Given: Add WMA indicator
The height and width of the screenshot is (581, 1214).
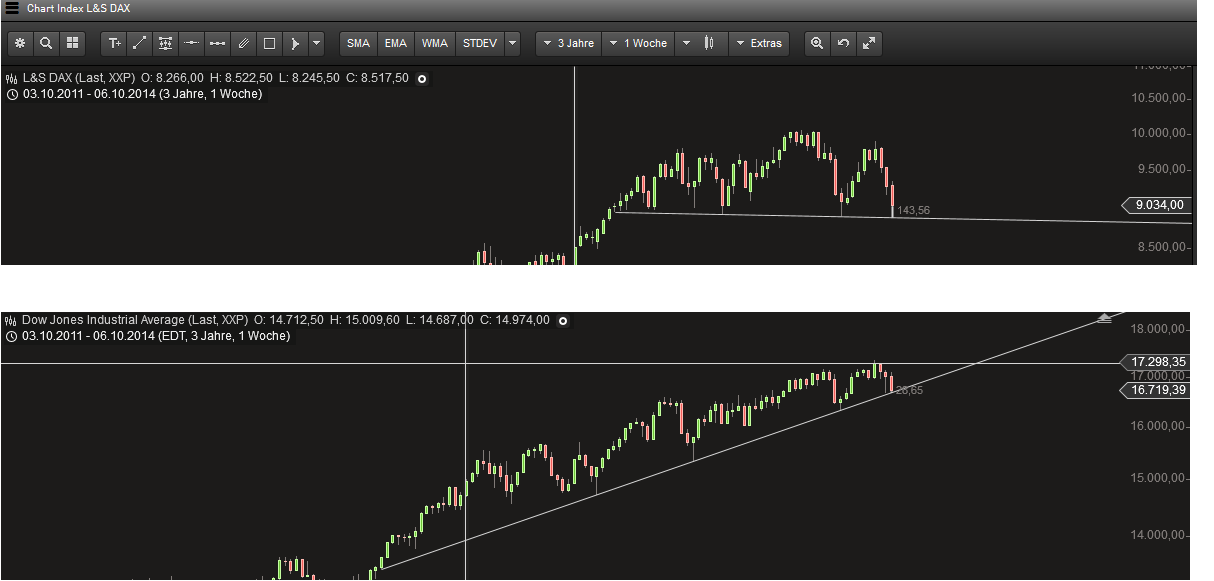Looking at the screenshot, I should (x=435, y=43).
